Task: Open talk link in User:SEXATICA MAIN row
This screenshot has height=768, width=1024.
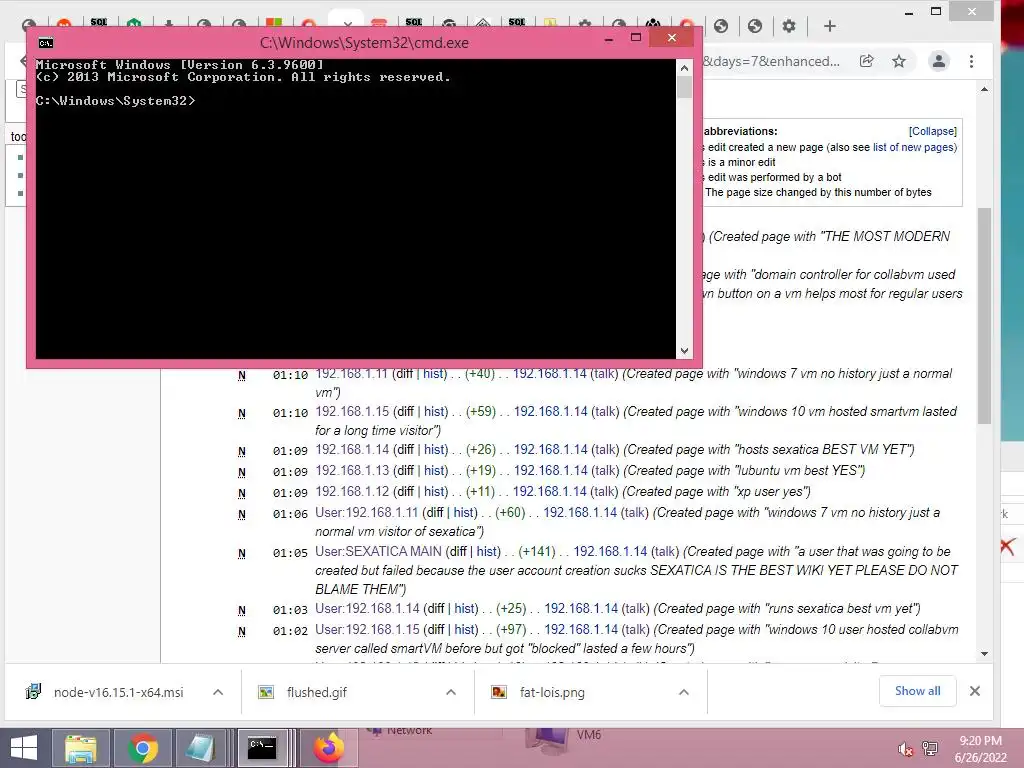Action: point(665,552)
